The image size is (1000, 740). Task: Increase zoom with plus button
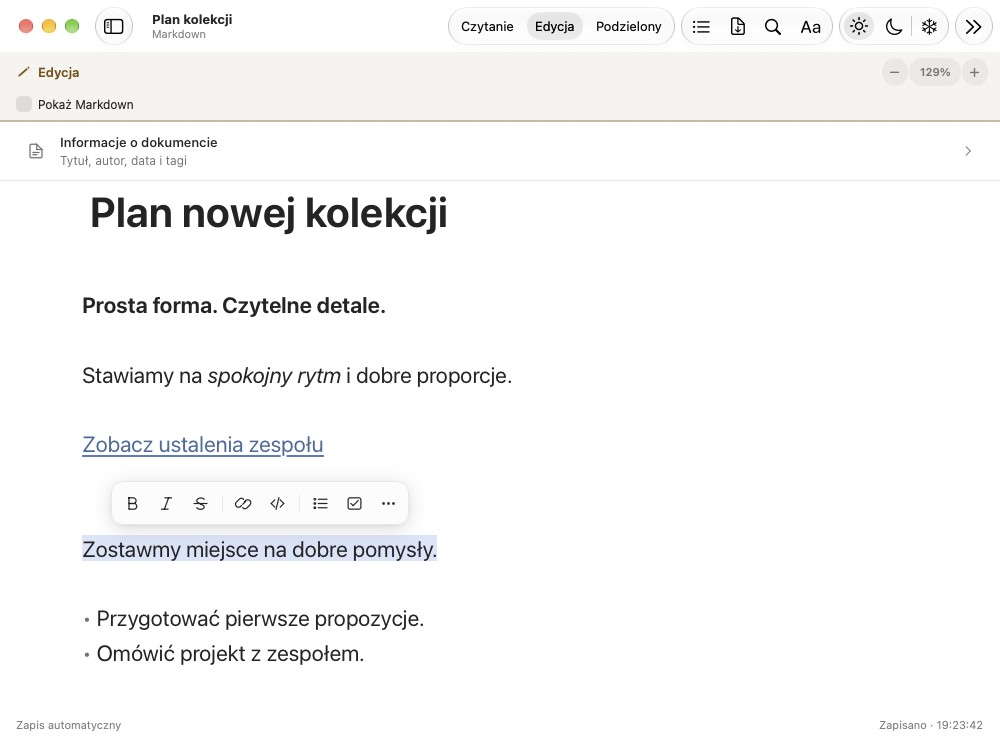pyautogui.click(x=974, y=72)
